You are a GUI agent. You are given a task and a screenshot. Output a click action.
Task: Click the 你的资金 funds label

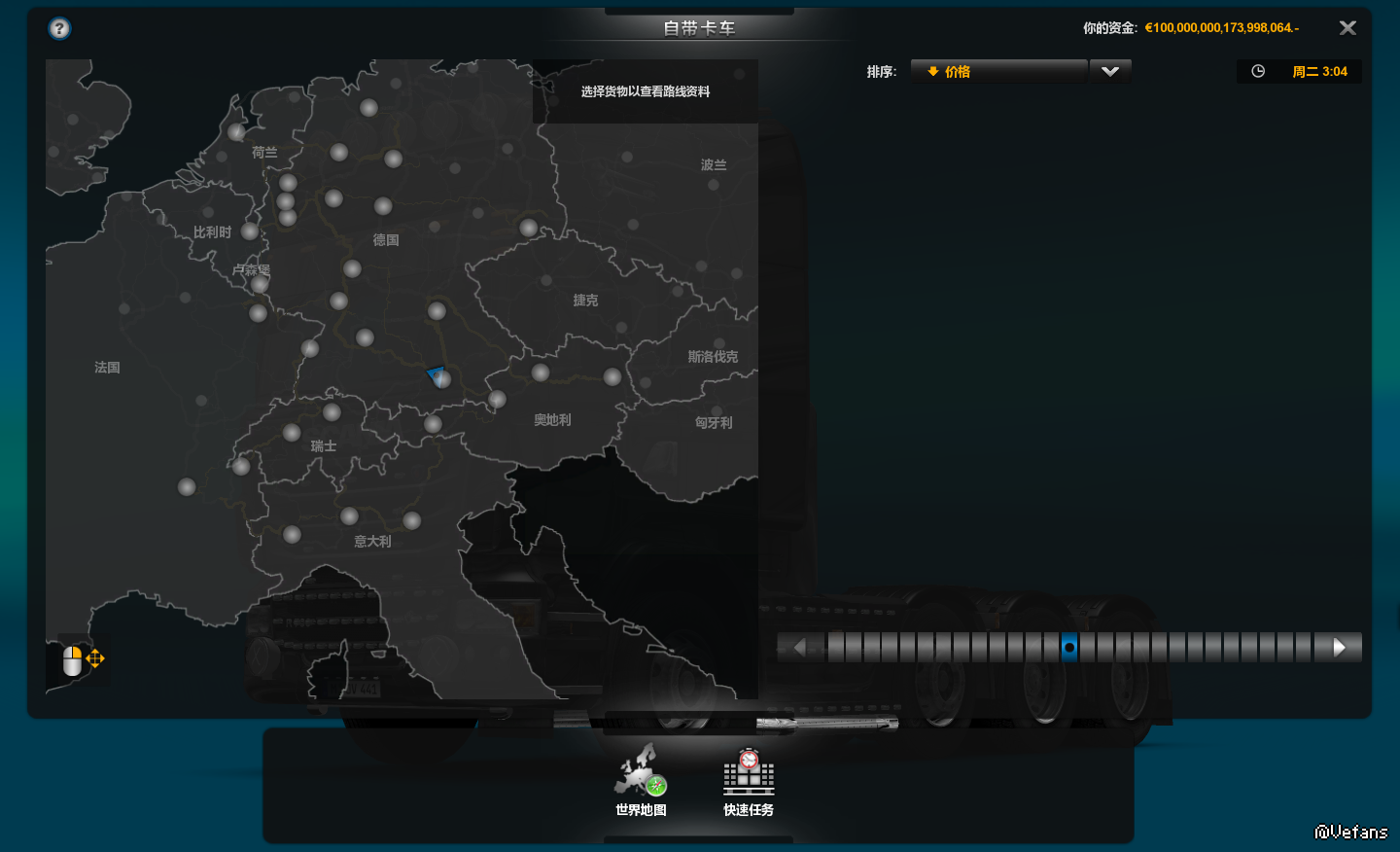click(x=1109, y=28)
